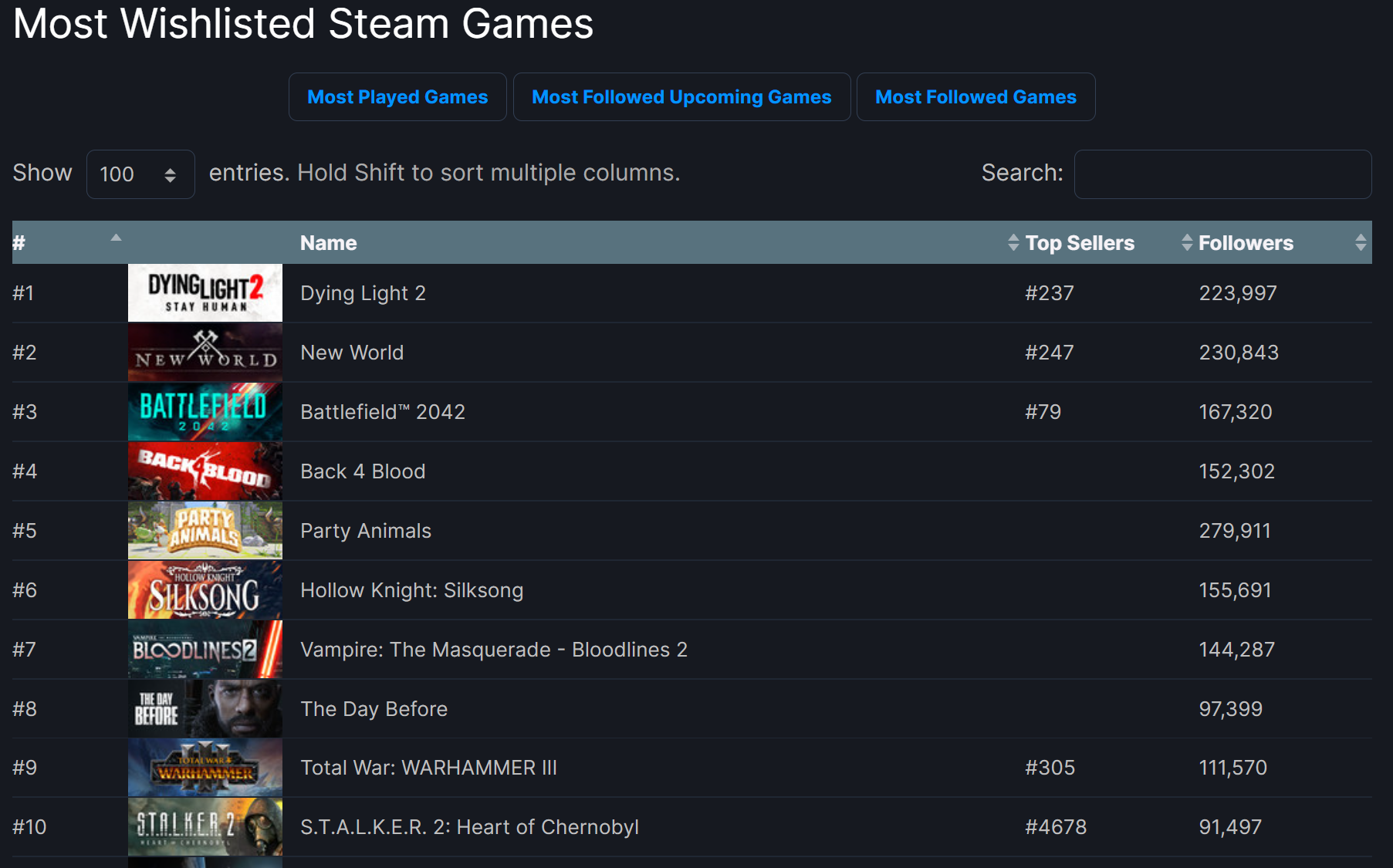Select followers value 111,570

click(x=1232, y=768)
